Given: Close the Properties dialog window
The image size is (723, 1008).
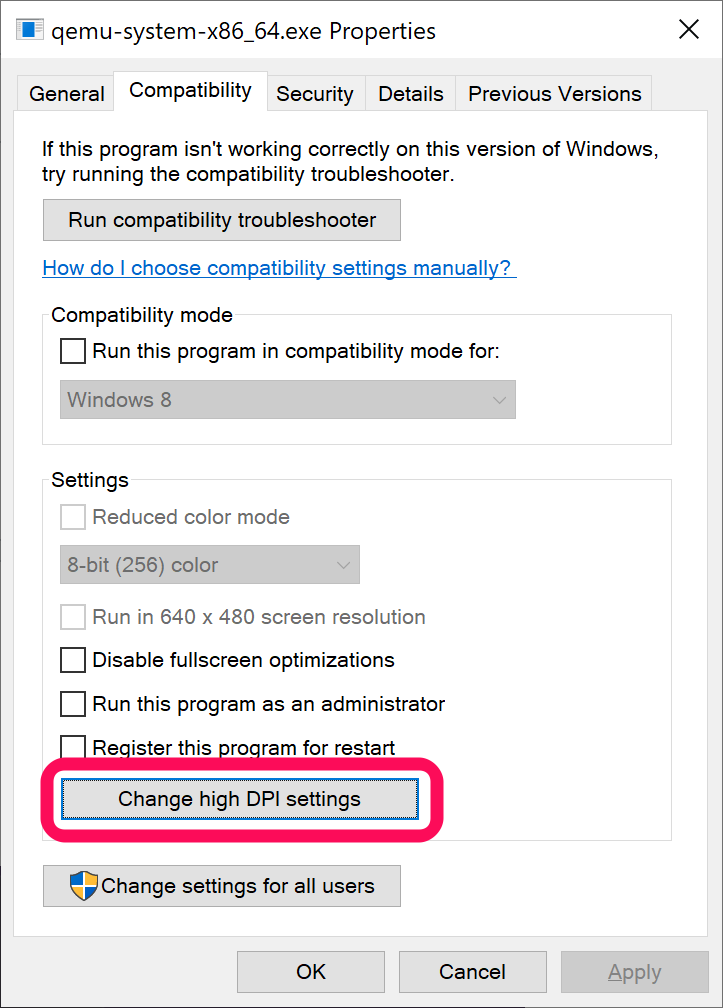Looking at the screenshot, I should point(689,30).
